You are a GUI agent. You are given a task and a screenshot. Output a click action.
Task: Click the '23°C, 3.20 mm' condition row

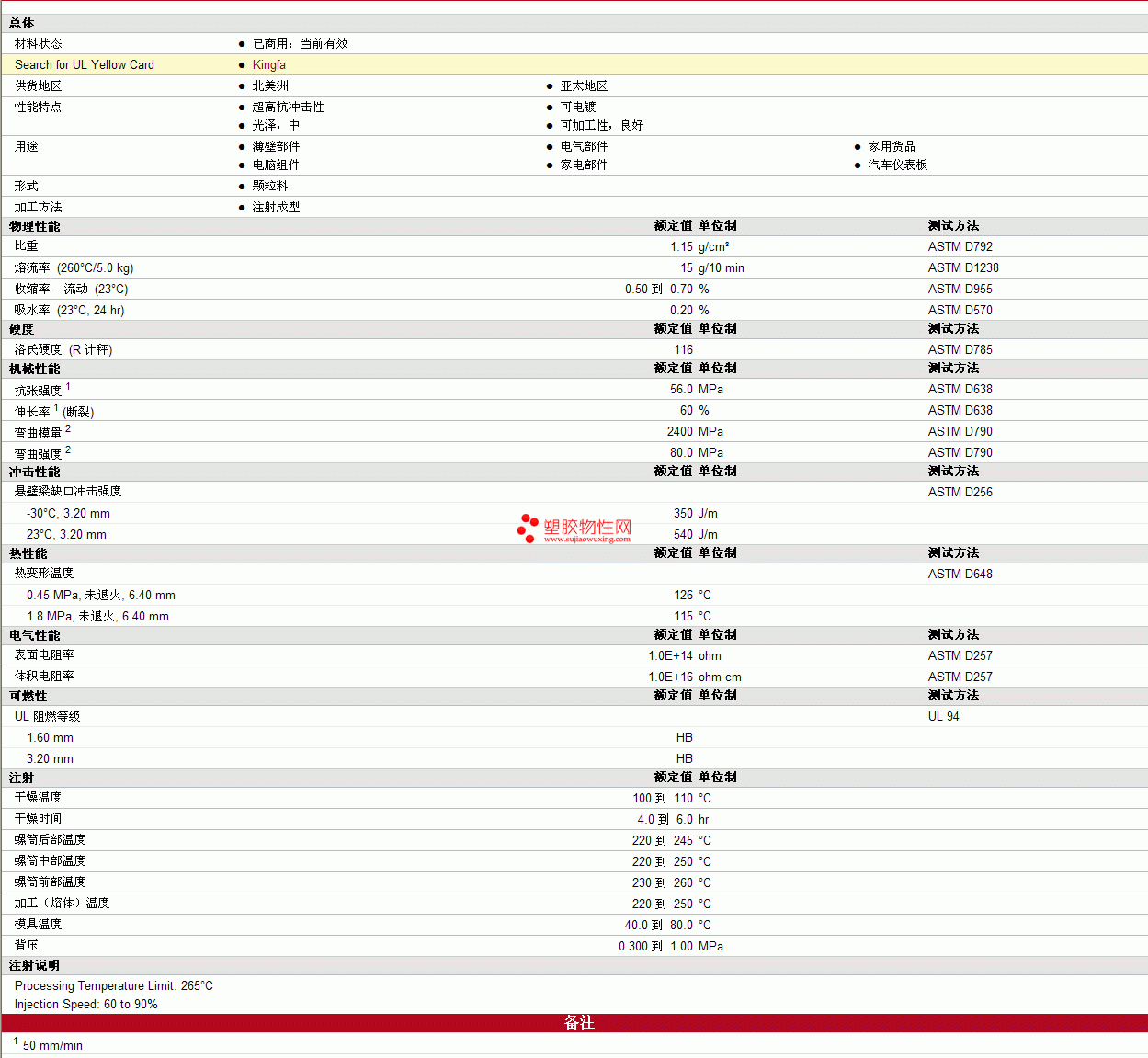(x=66, y=534)
